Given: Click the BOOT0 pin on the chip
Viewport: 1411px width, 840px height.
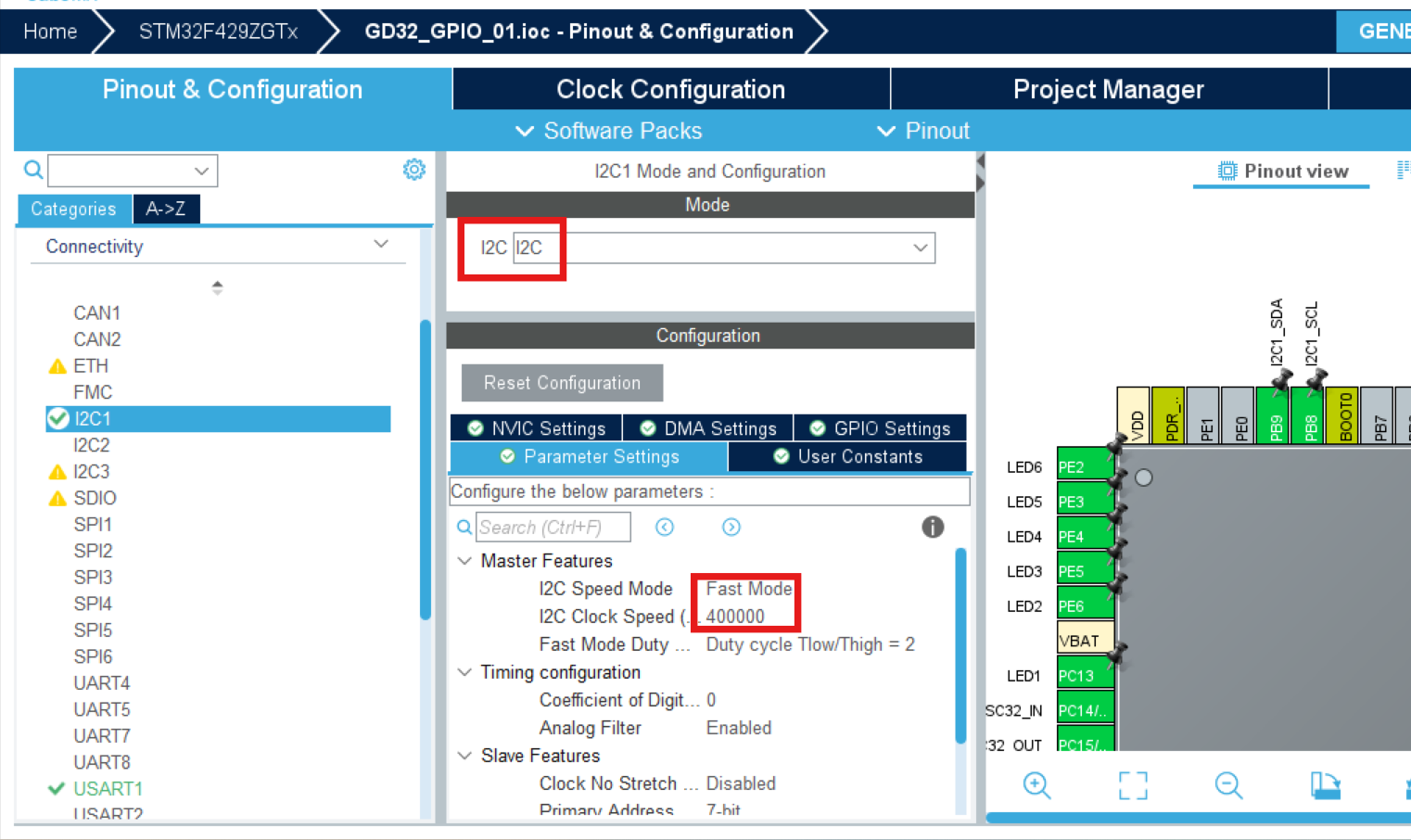Looking at the screenshot, I should point(1343,414).
